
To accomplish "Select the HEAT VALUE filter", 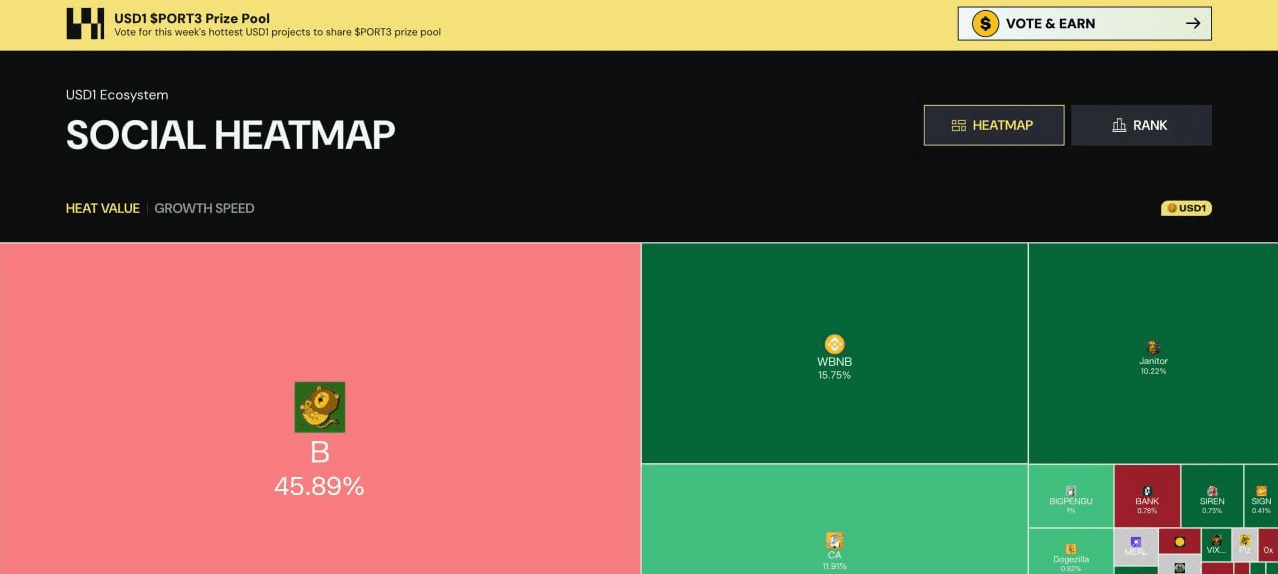I will point(103,208).
